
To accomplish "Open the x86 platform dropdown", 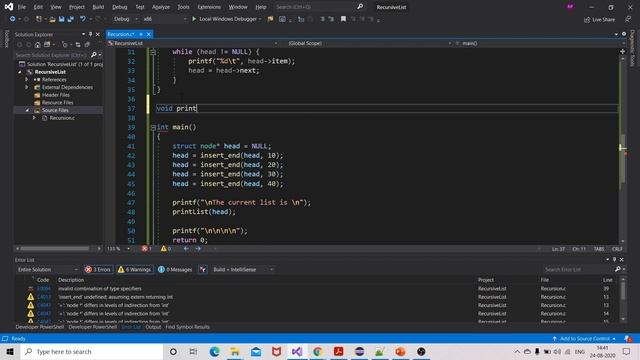I will pos(164,19).
